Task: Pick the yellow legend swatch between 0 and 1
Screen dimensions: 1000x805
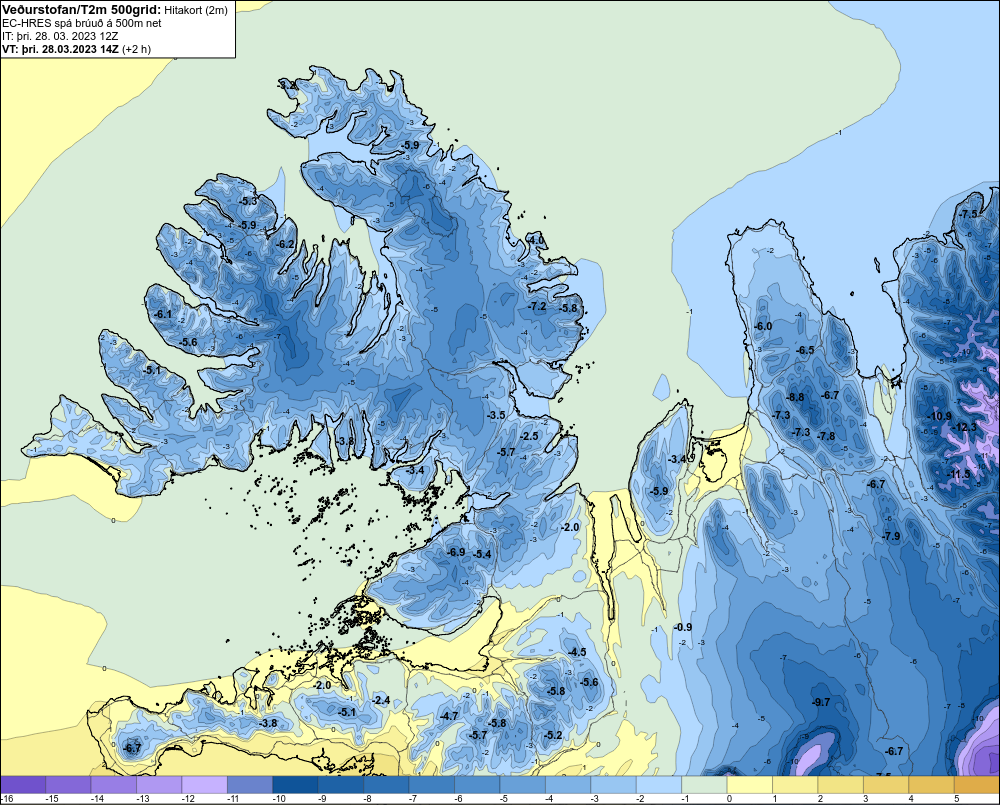Action: 750,785
